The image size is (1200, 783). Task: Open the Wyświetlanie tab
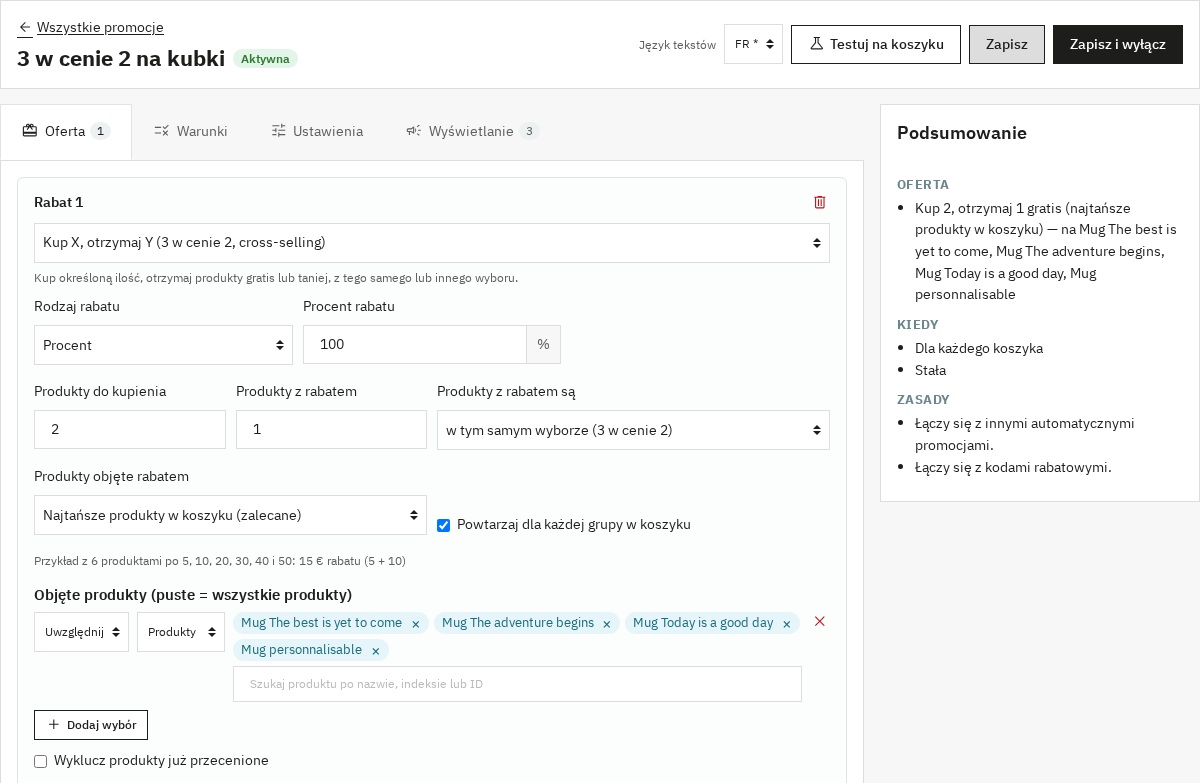click(471, 131)
